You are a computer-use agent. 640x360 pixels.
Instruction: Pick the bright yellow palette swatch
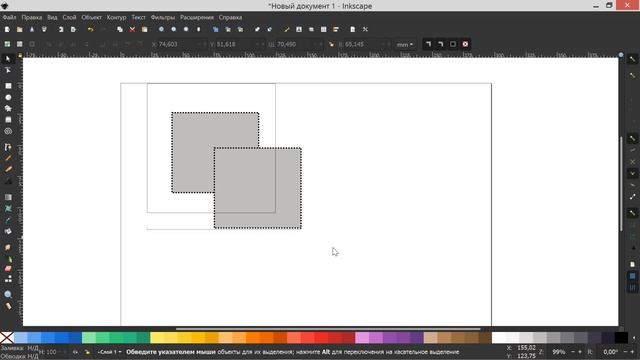[x=157, y=338]
